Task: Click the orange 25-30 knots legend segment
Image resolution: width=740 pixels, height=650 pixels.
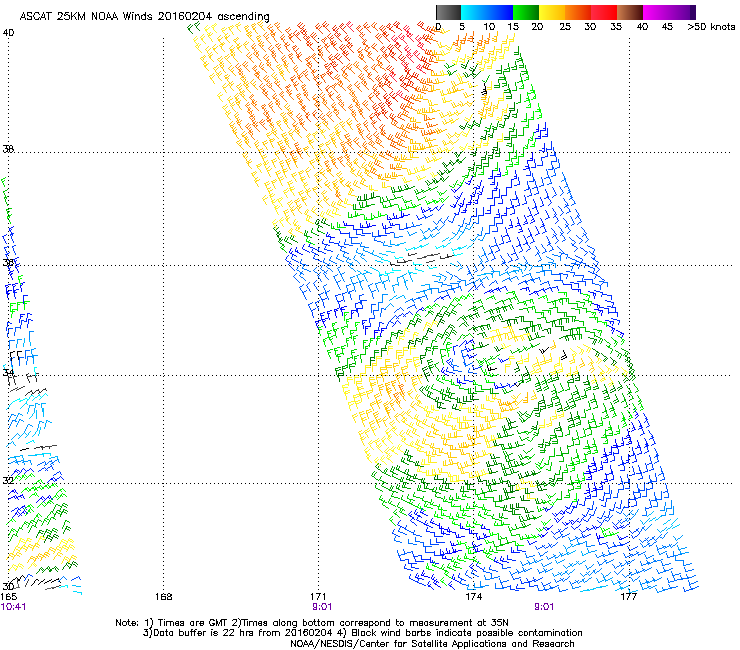Action: coord(578,12)
